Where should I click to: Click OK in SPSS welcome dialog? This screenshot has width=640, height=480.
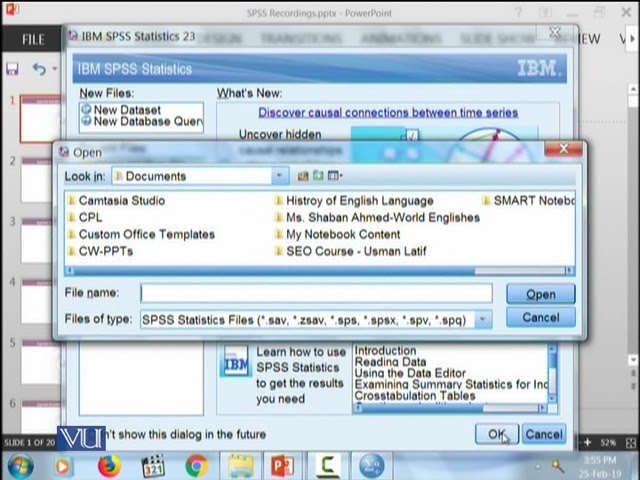497,434
